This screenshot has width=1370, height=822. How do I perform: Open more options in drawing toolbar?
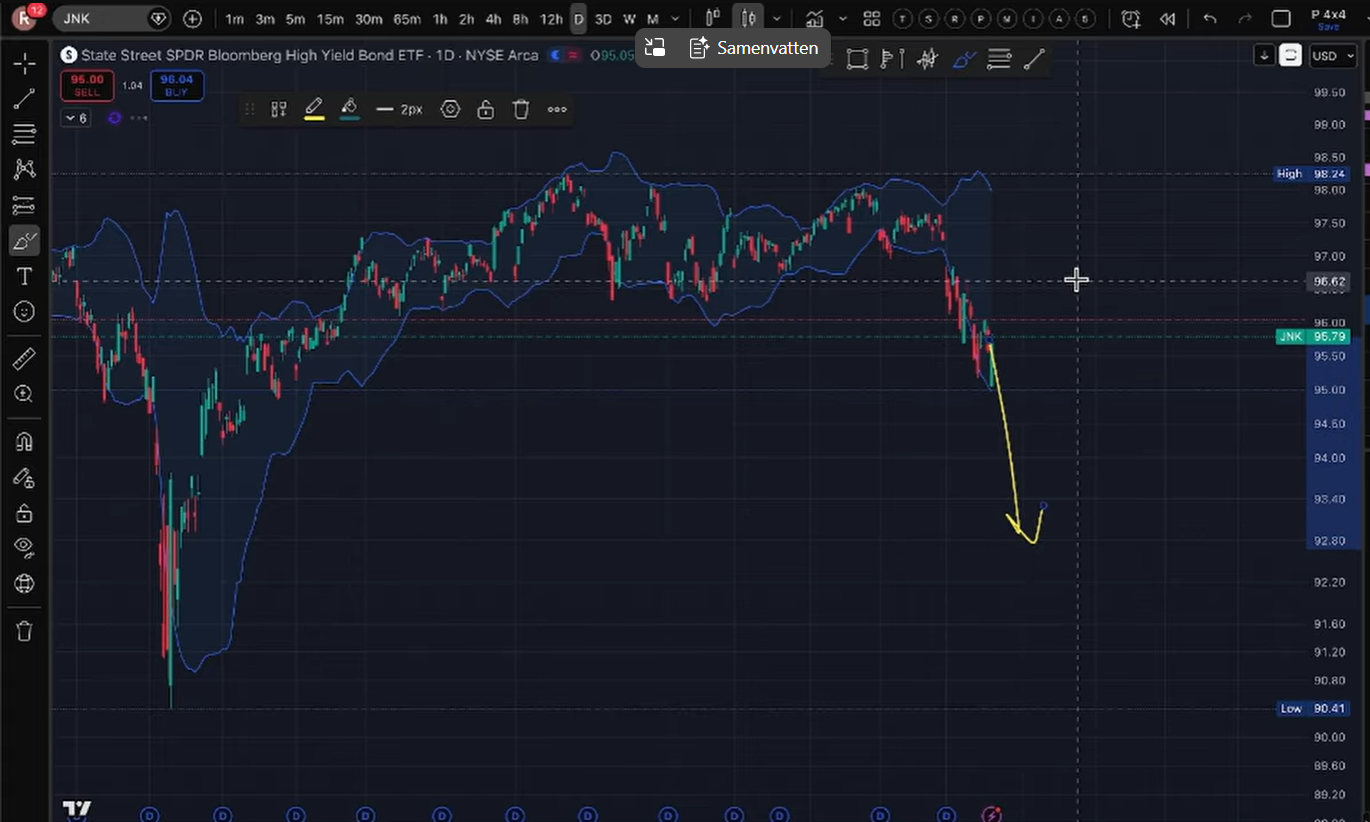point(557,109)
